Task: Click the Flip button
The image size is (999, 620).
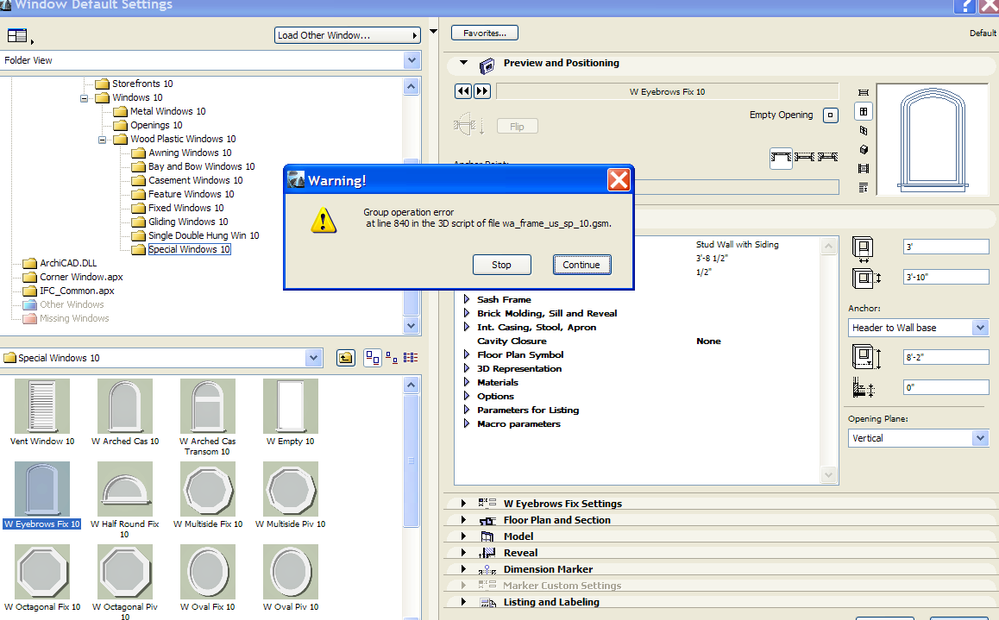Action: pos(517,126)
